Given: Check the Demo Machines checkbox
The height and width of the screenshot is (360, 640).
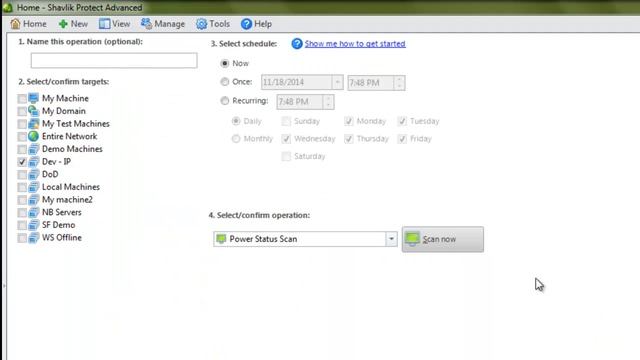Looking at the screenshot, I should point(22,149).
